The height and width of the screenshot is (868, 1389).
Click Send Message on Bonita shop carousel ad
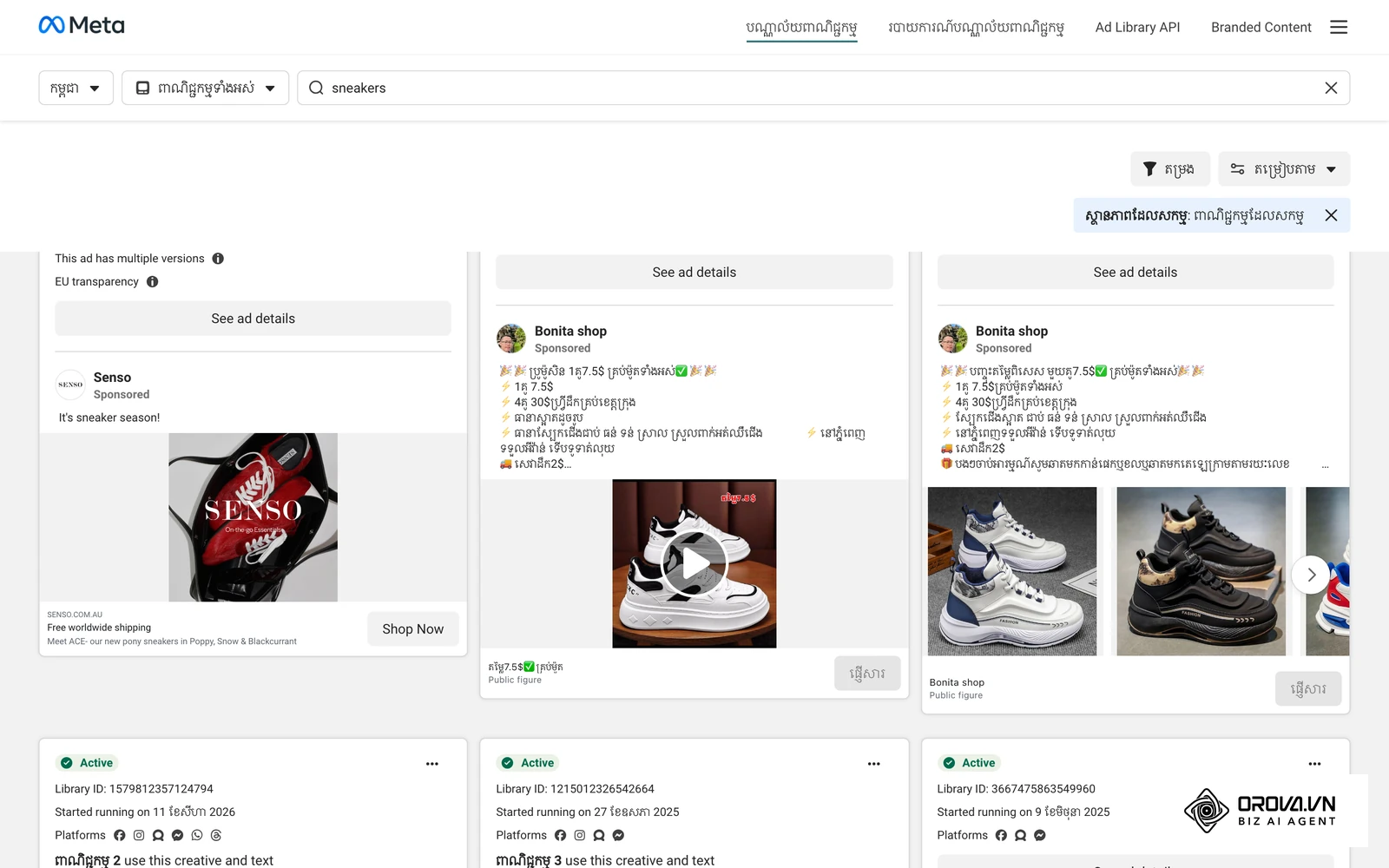(x=1308, y=688)
